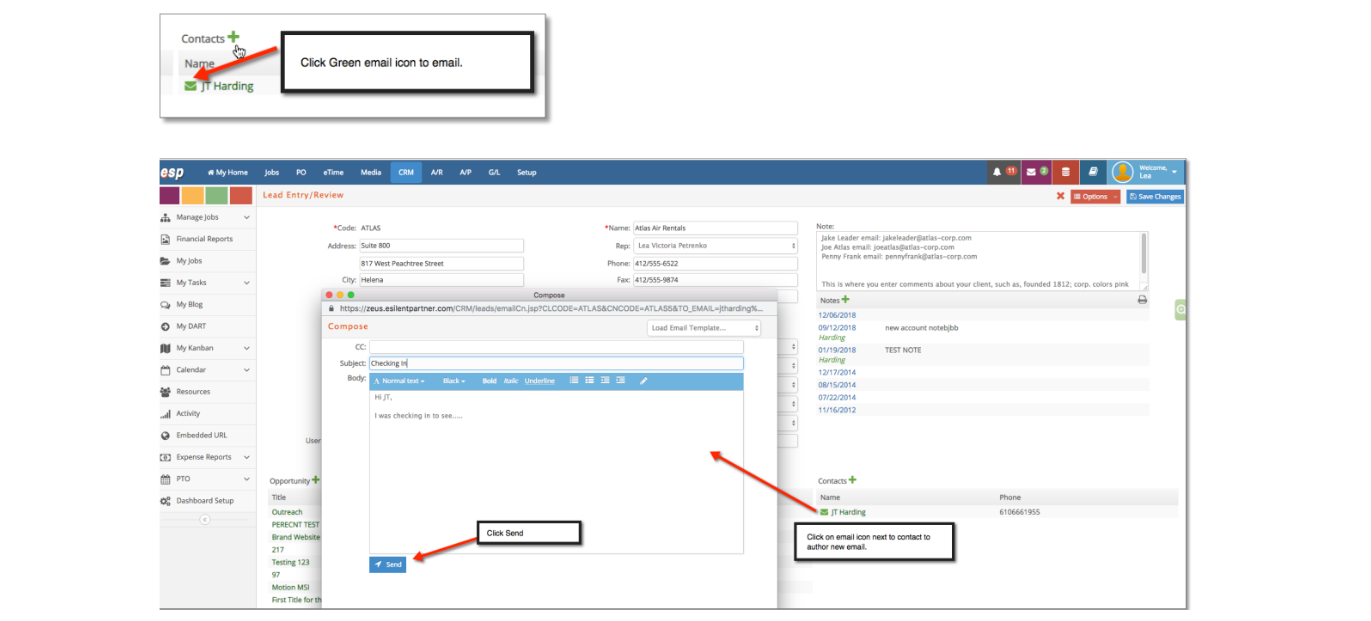Open the Outreach opportunity
Image resolution: width=1371 pixels, height=621 pixels.
click(x=287, y=512)
